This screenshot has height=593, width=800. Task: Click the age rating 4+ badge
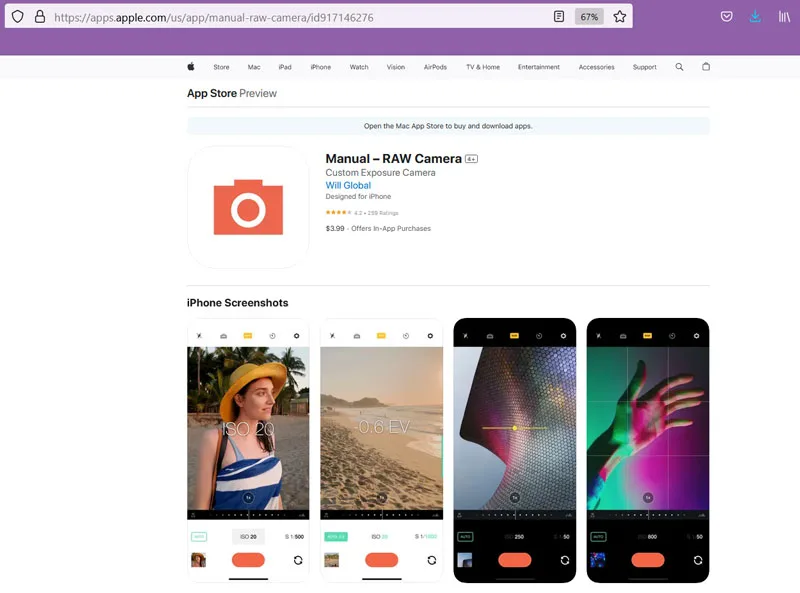click(471, 159)
